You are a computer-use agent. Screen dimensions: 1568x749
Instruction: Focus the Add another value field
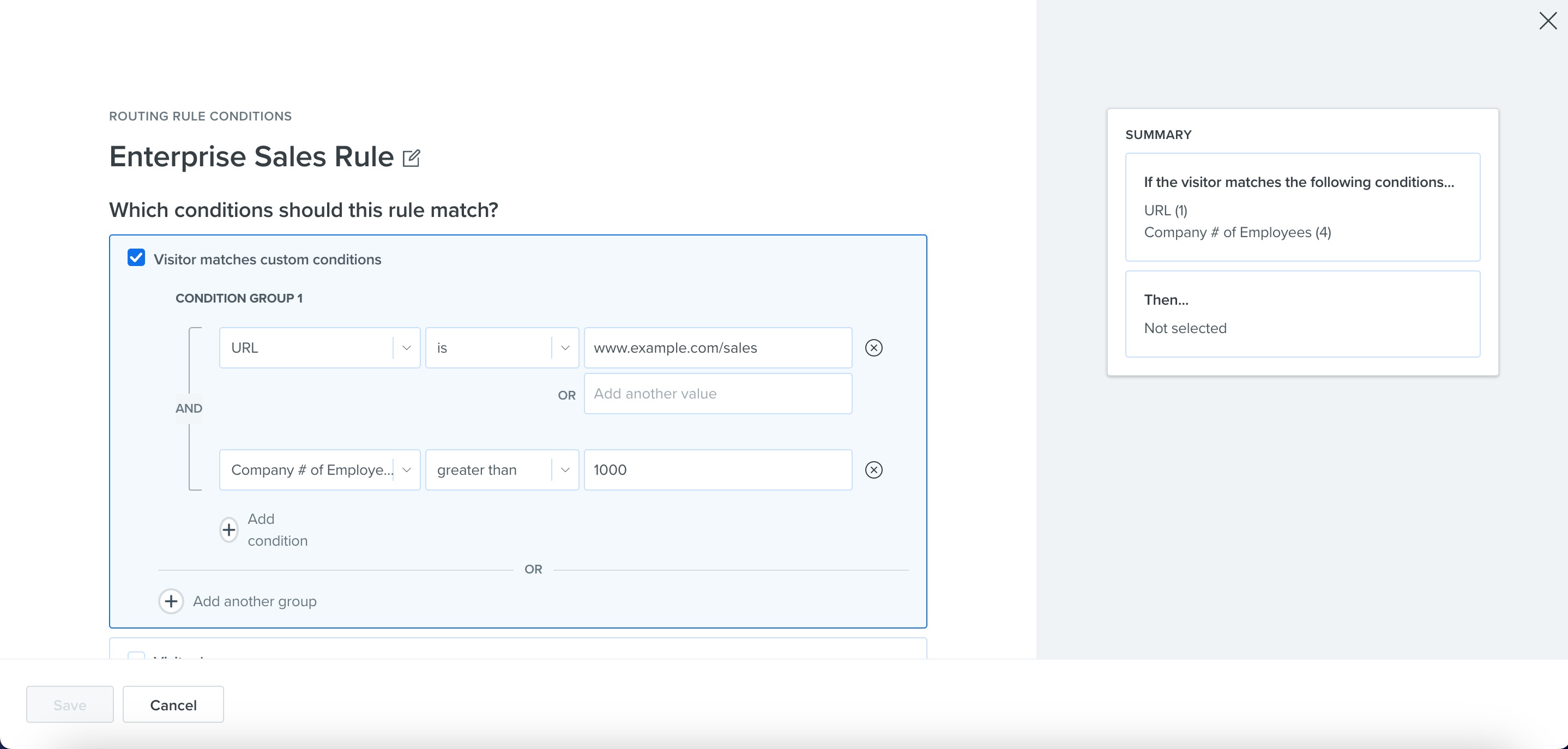point(717,394)
